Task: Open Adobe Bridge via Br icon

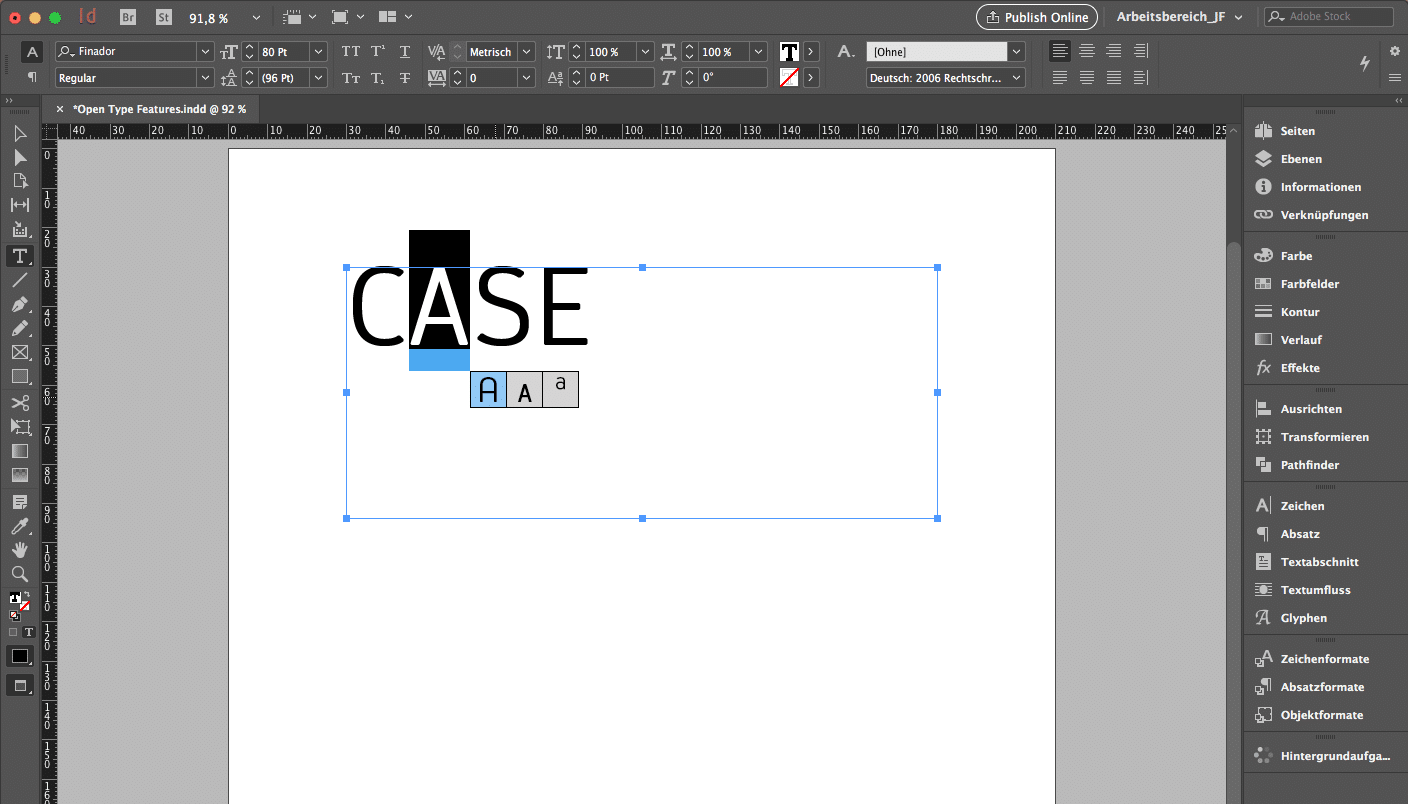Action: click(x=127, y=17)
